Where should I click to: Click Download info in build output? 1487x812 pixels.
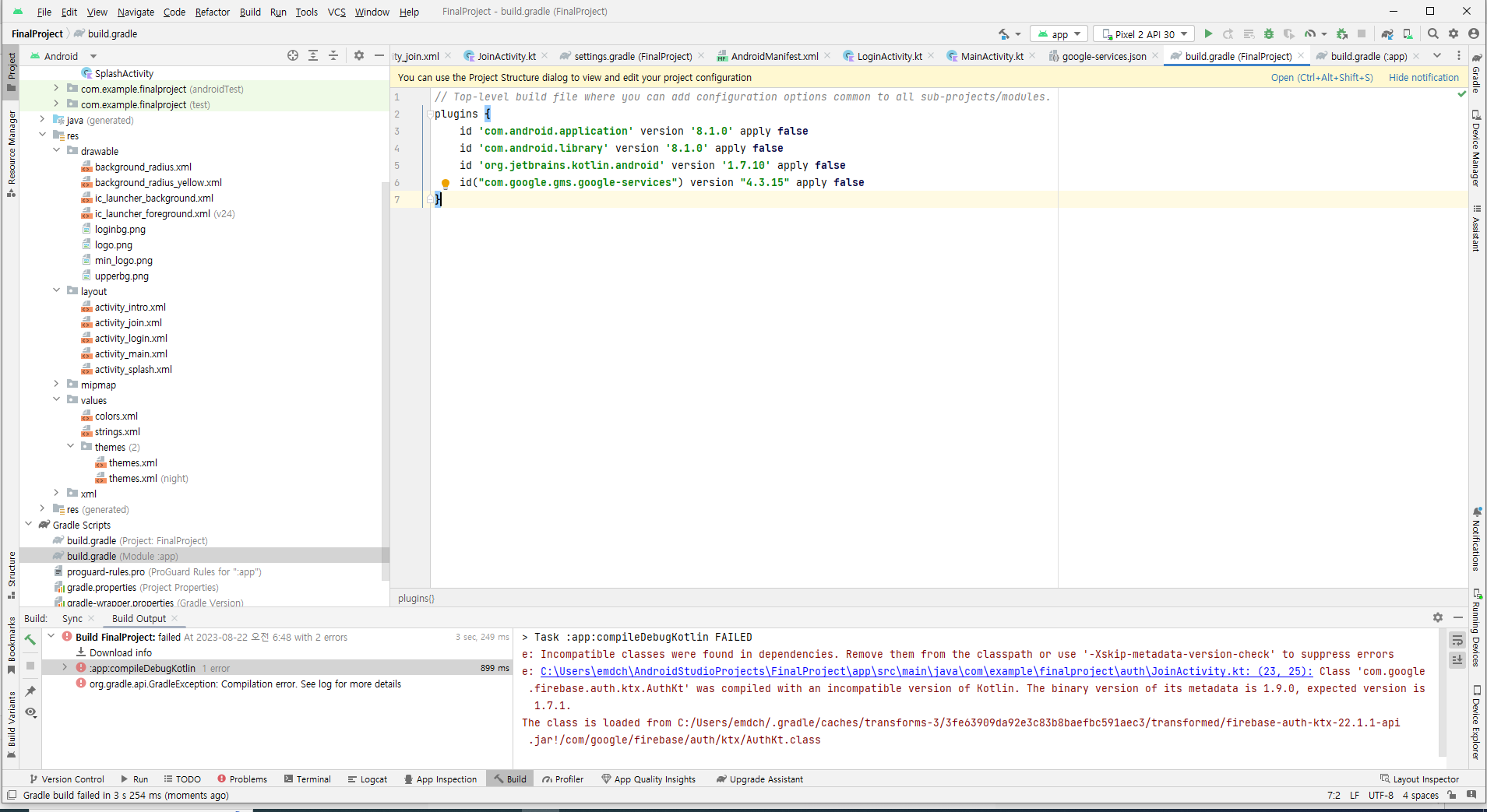click(x=121, y=652)
